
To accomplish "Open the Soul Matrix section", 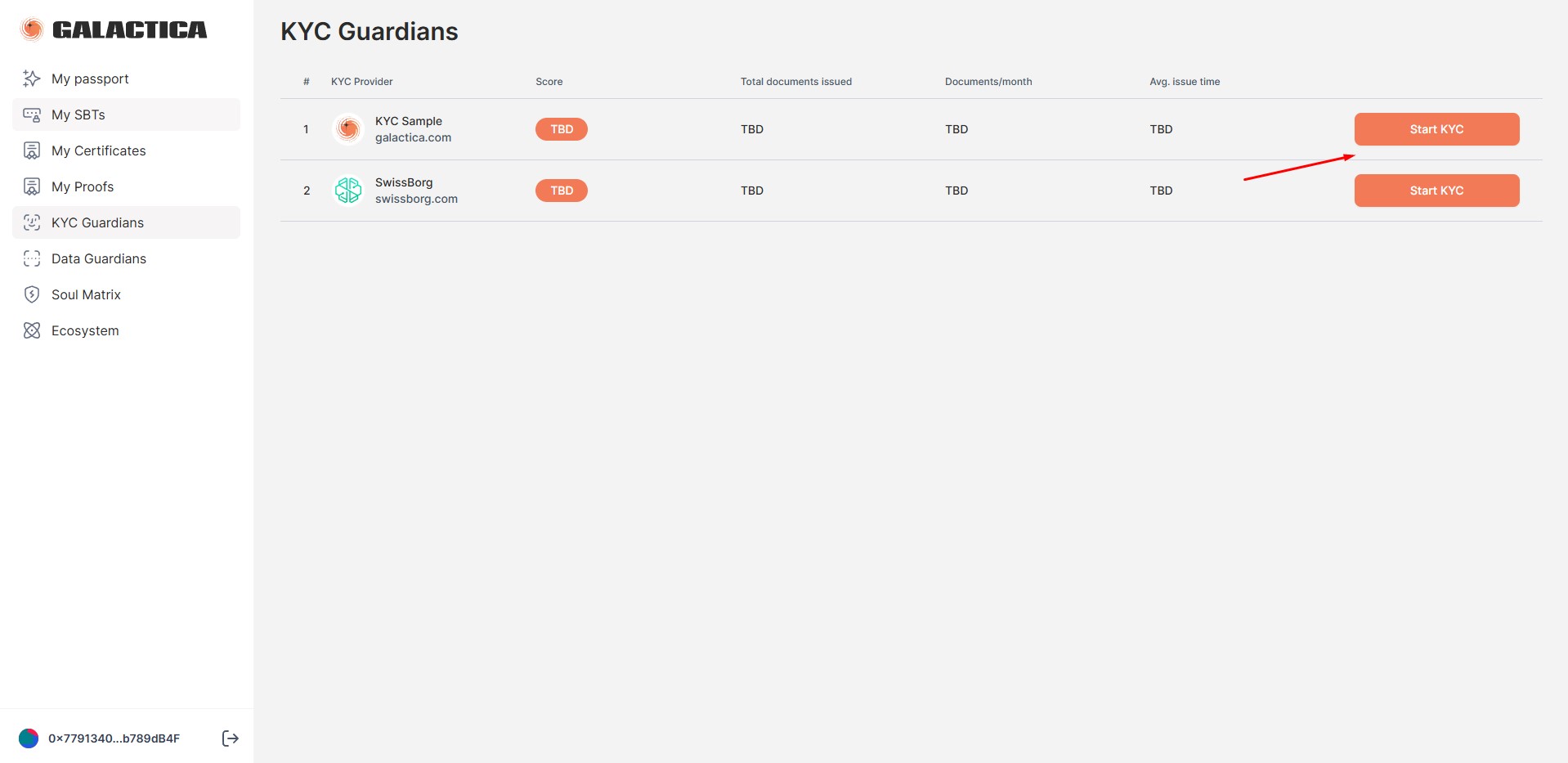I will [86, 294].
